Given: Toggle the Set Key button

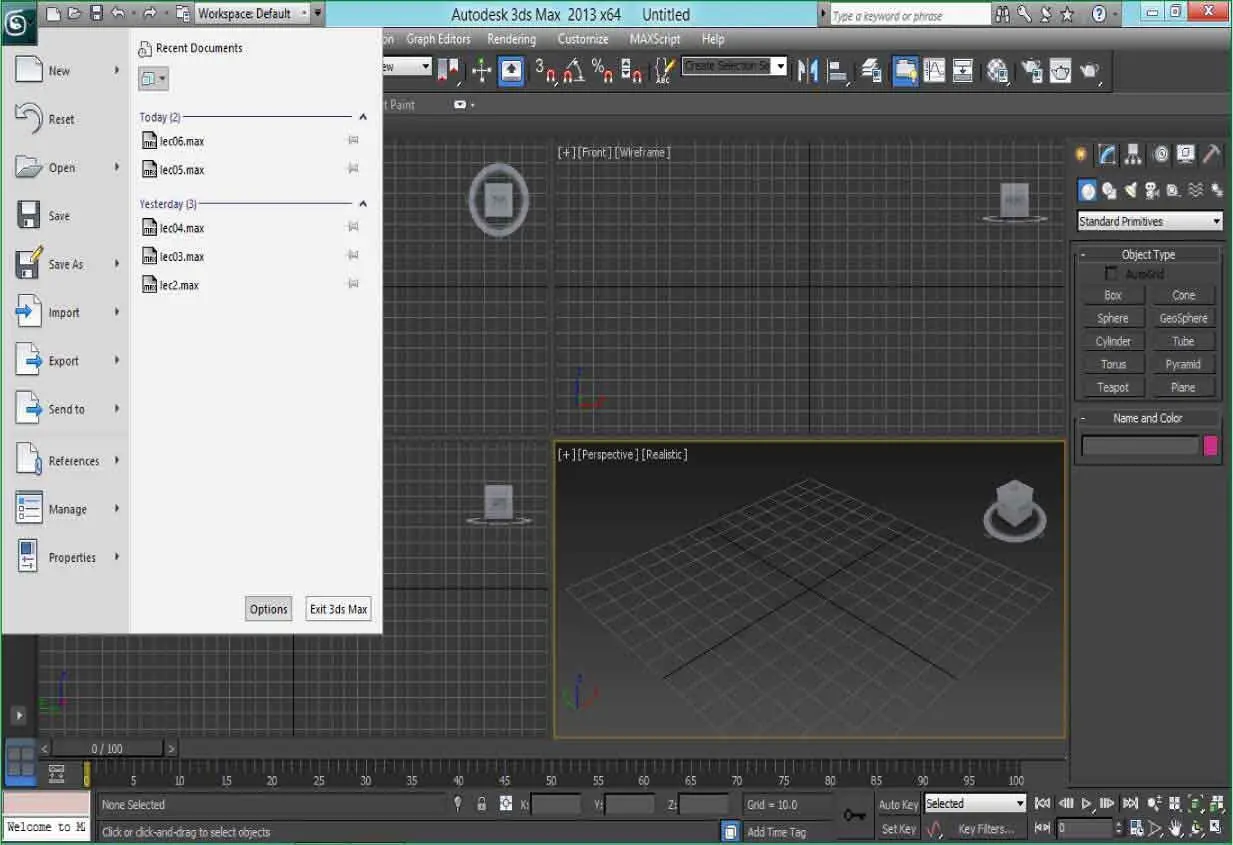Looking at the screenshot, I should pos(898,828).
